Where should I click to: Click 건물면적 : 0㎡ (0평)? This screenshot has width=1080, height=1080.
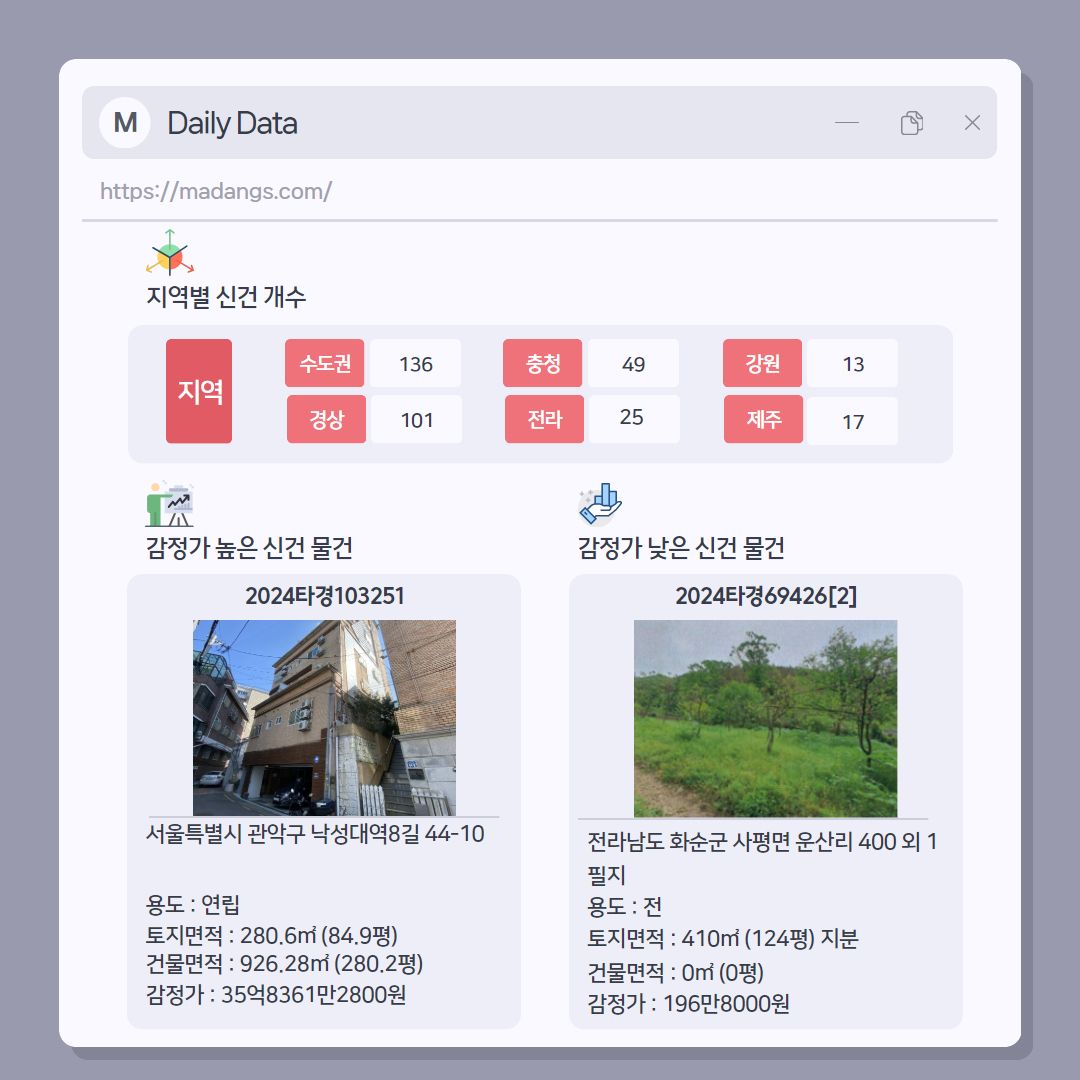(x=675, y=973)
